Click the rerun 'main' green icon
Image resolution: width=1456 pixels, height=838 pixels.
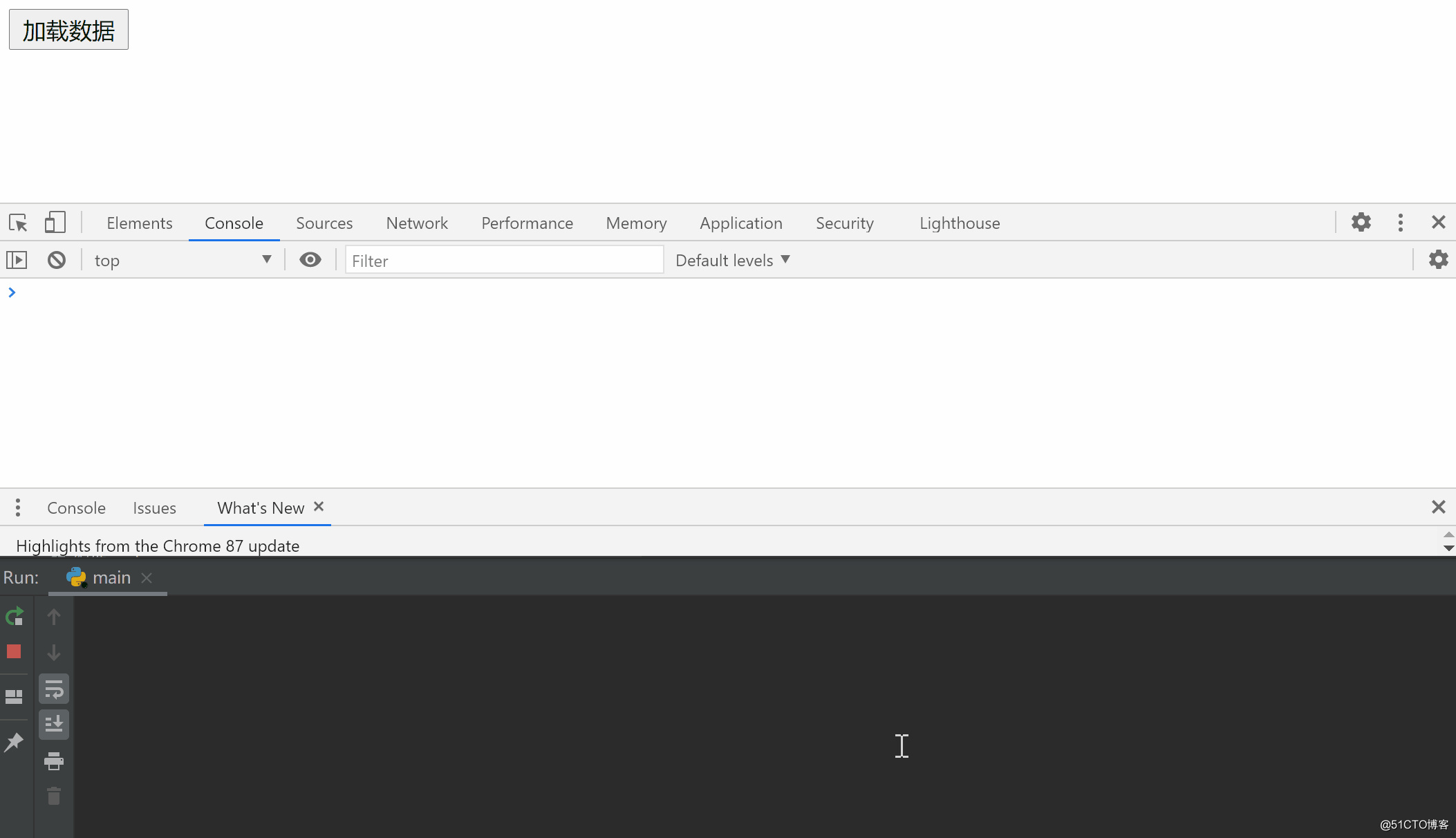15,616
